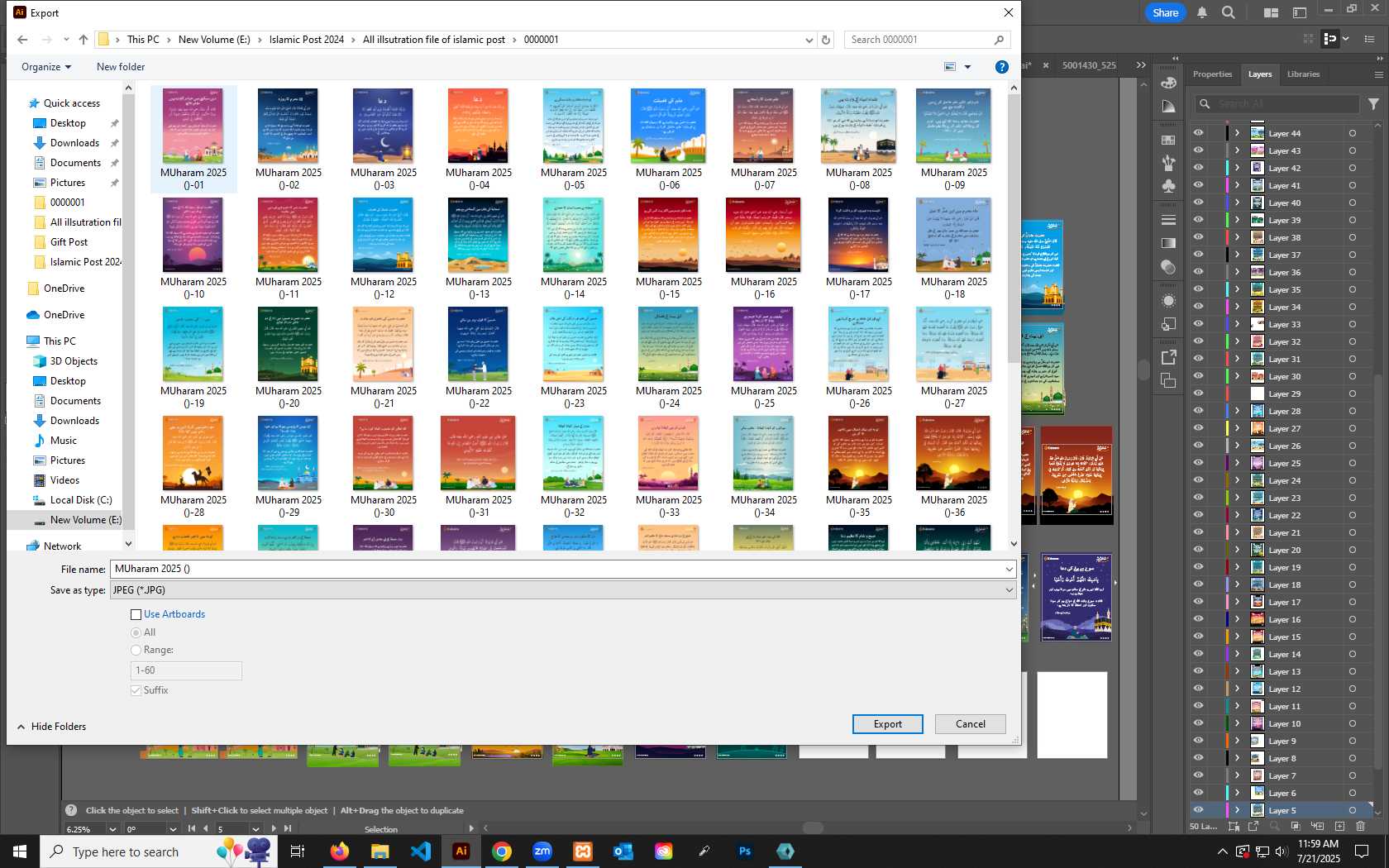Viewport: 1389px width, 868px height.
Task: Click the Create New Sublayer icon
Action: (x=1317, y=826)
